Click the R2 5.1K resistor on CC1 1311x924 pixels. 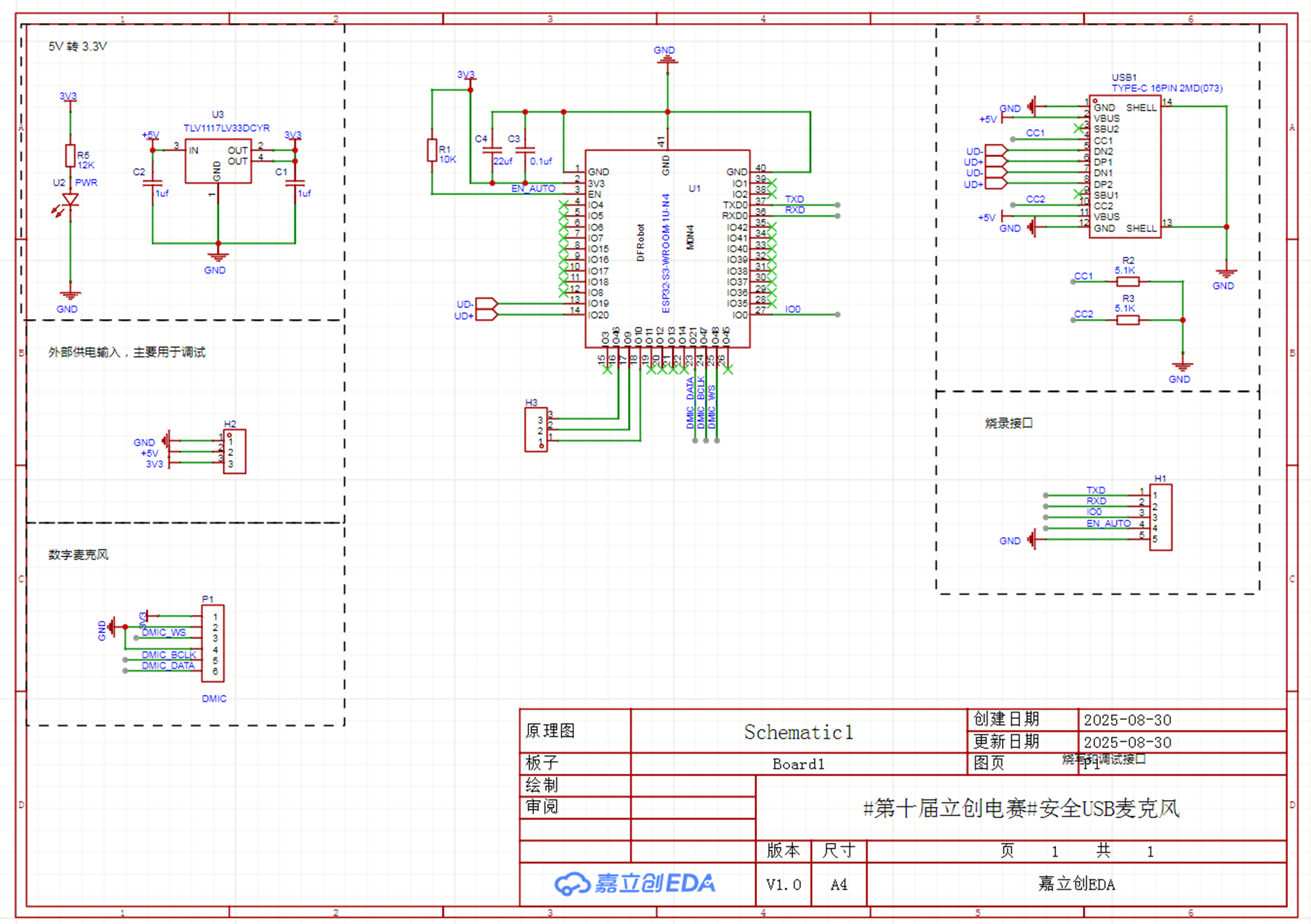(x=1128, y=282)
